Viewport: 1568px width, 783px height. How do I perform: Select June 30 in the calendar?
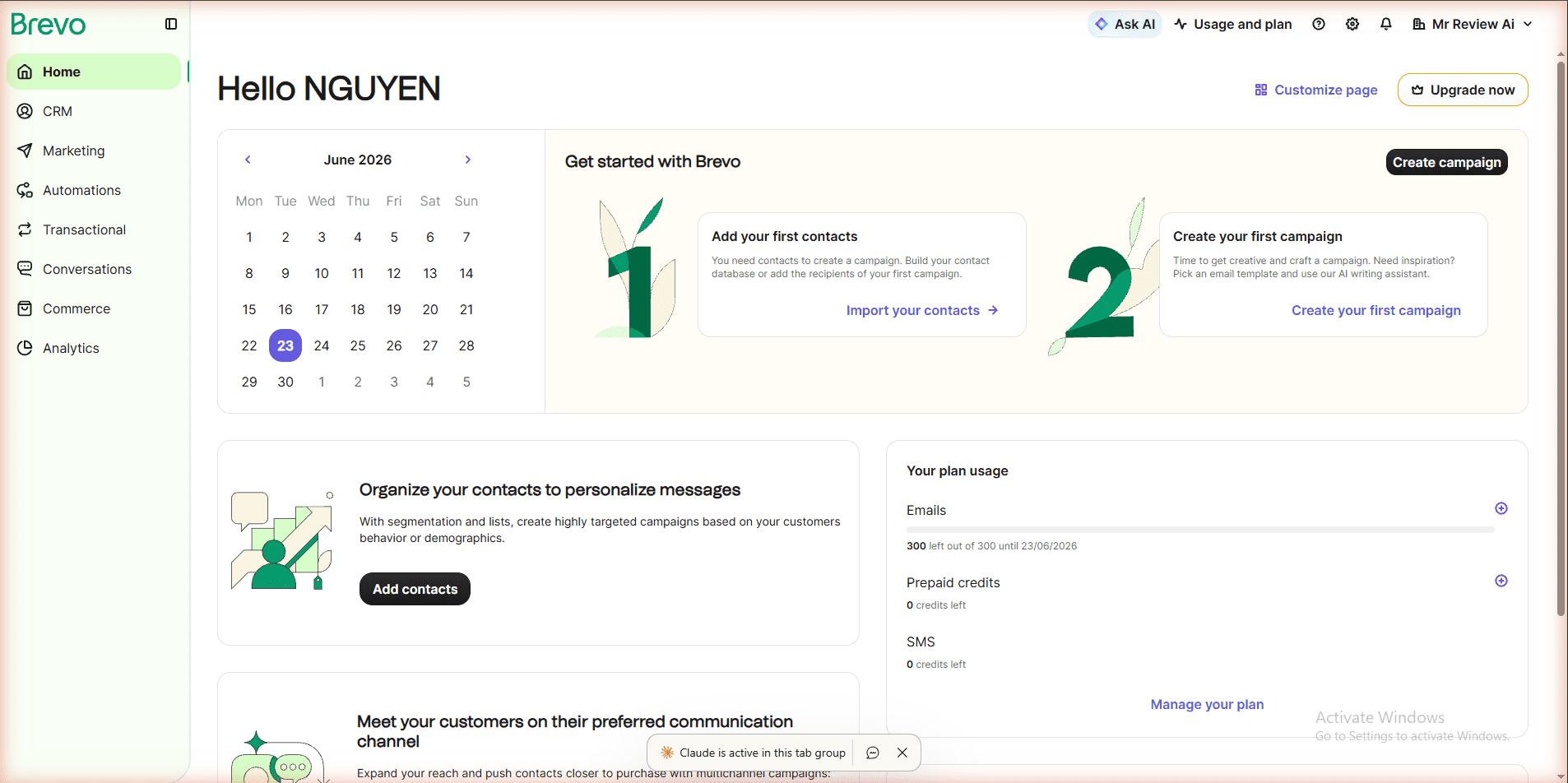[285, 382]
